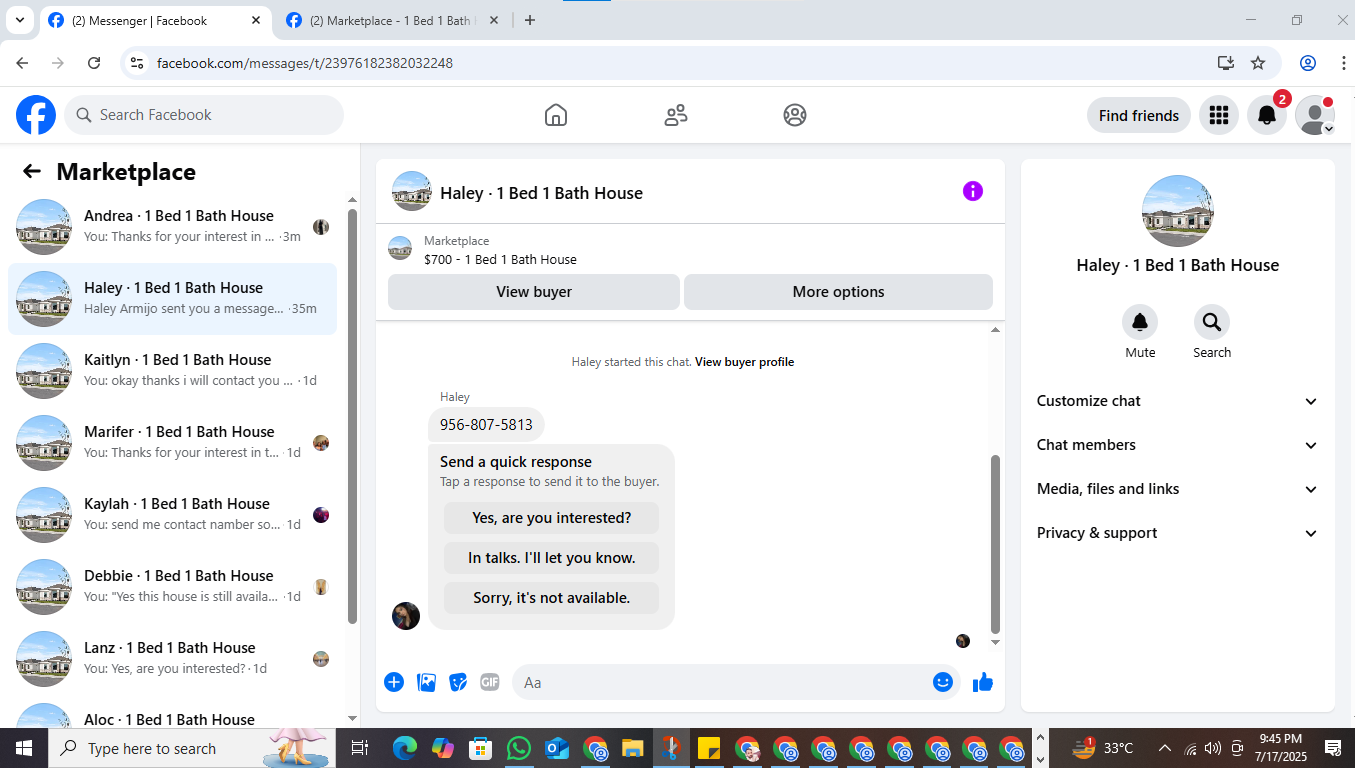
Task: Click the Find friends button
Action: click(x=1139, y=115)
